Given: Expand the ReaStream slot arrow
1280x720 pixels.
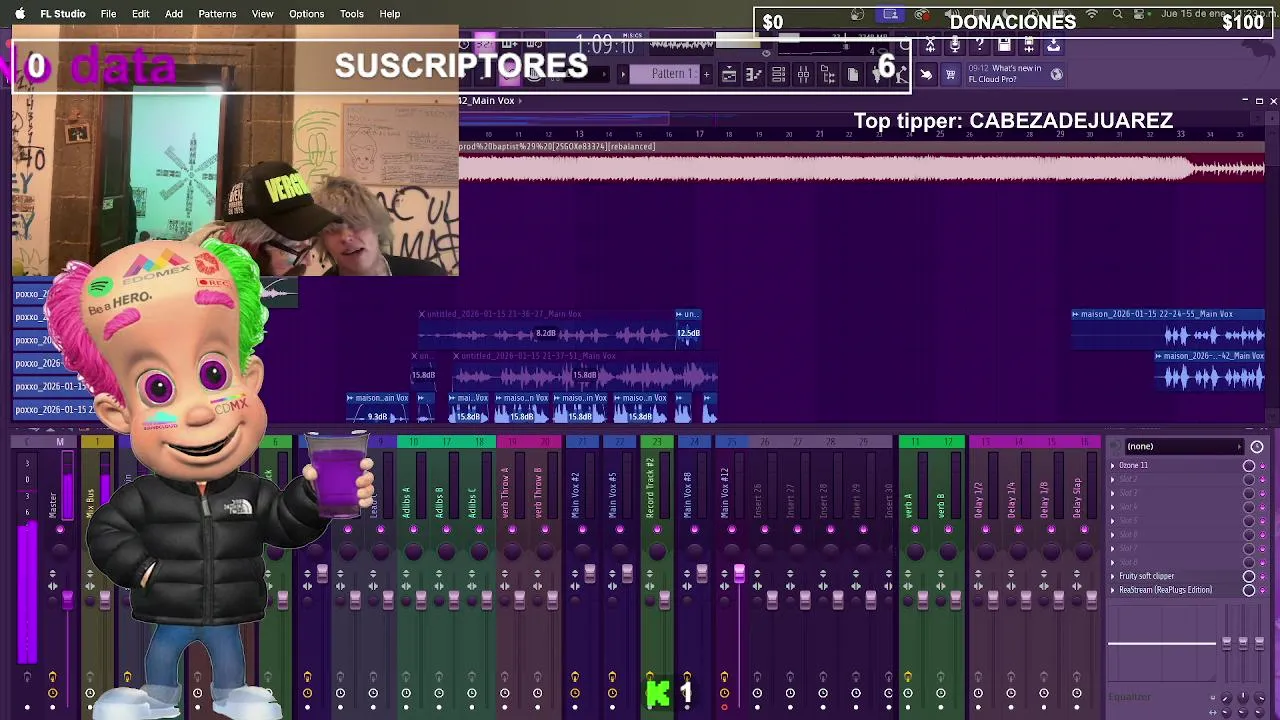Looking at the screenshot, I should [x=1113, y=591].
